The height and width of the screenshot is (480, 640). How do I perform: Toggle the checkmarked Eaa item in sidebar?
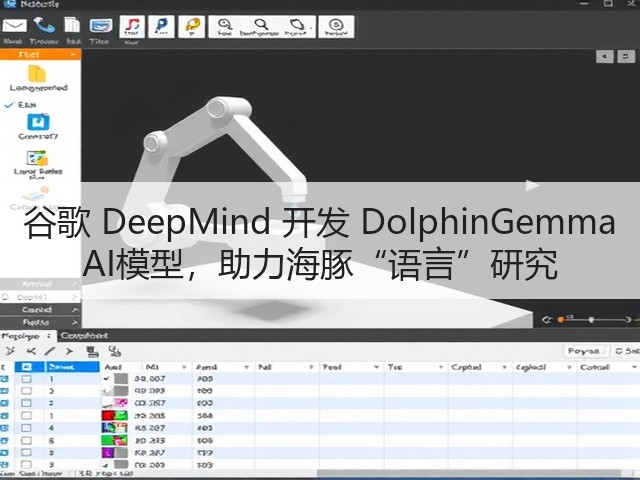pos(21,105)
